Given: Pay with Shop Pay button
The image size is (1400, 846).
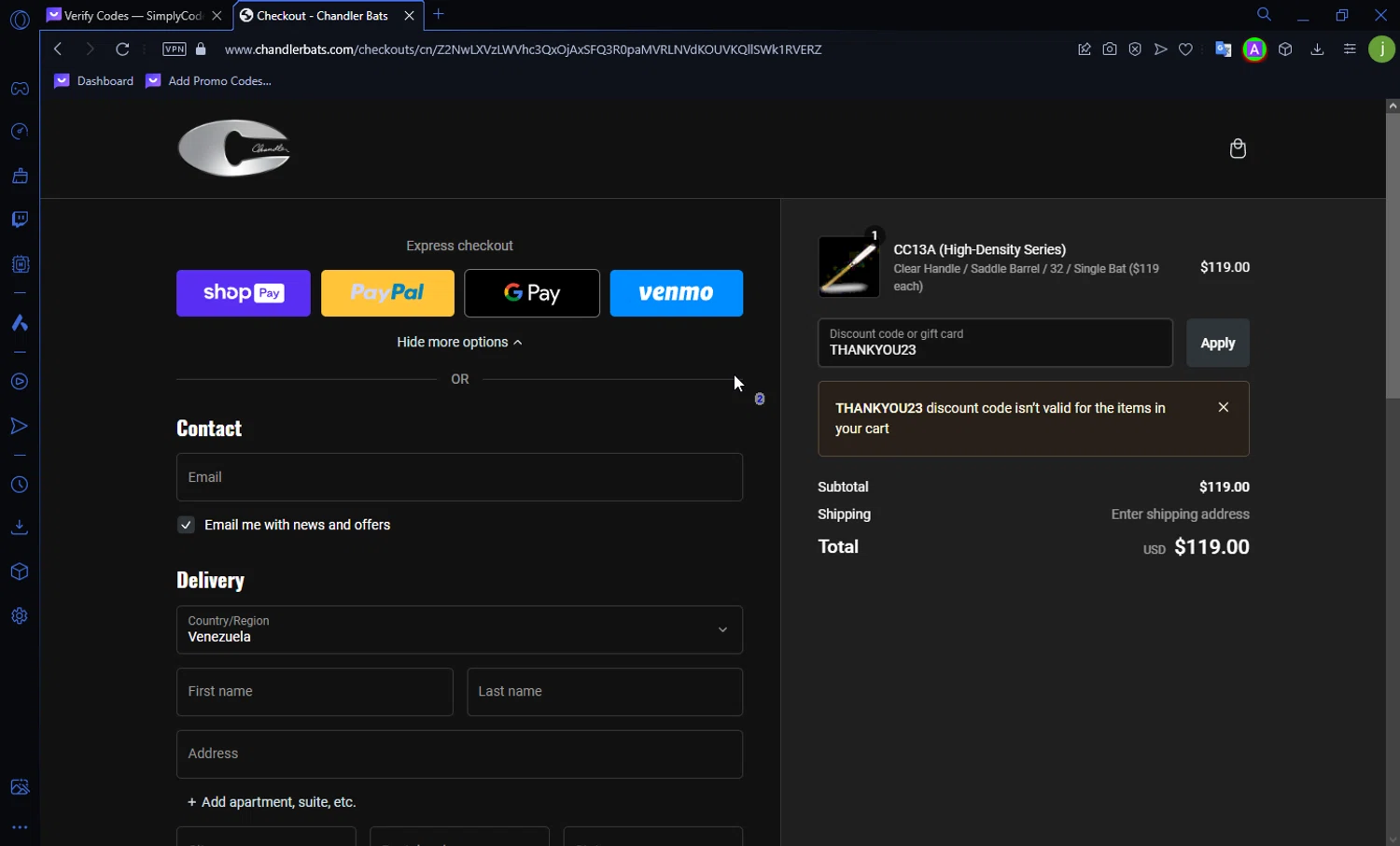Looking at the screenshot, I should [244, 293].
